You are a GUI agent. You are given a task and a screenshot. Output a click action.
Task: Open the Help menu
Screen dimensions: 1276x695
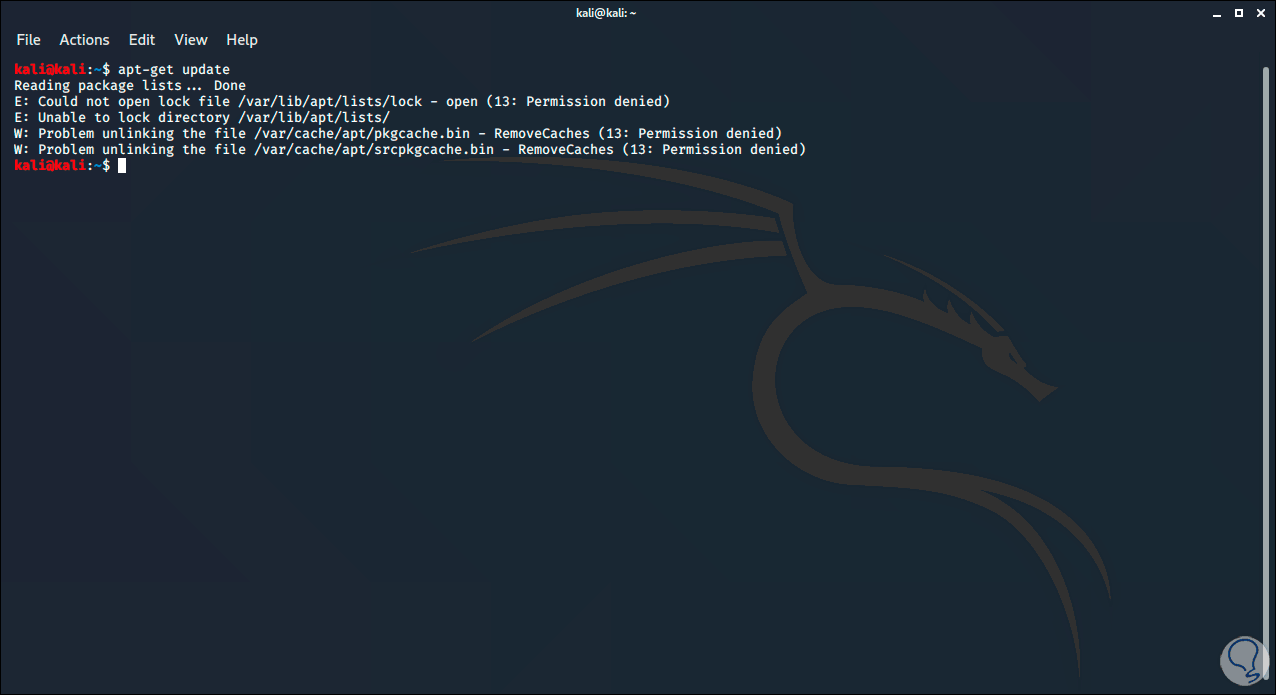click(x=242, y=40)
